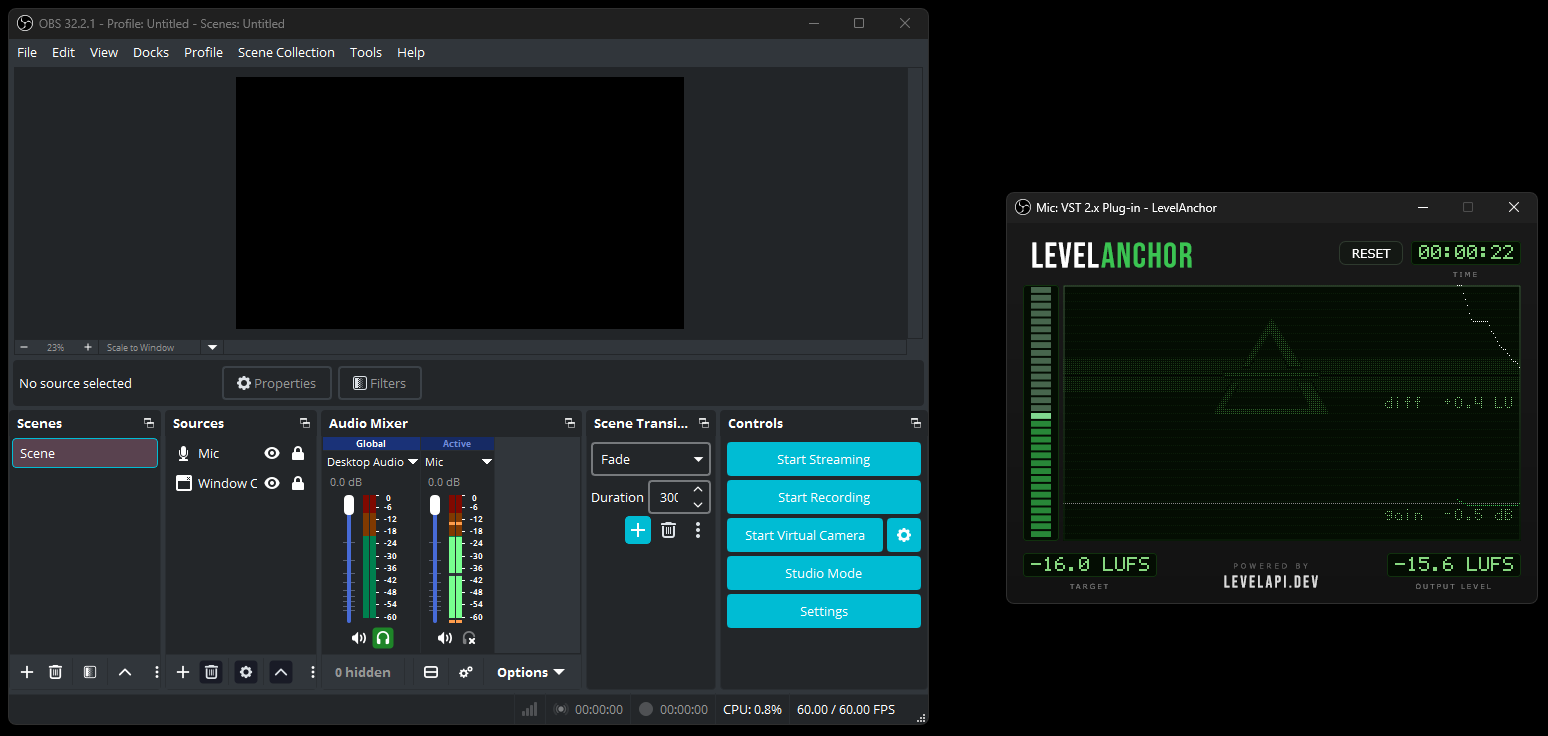Click the Duration value input field

coord(669,497)
